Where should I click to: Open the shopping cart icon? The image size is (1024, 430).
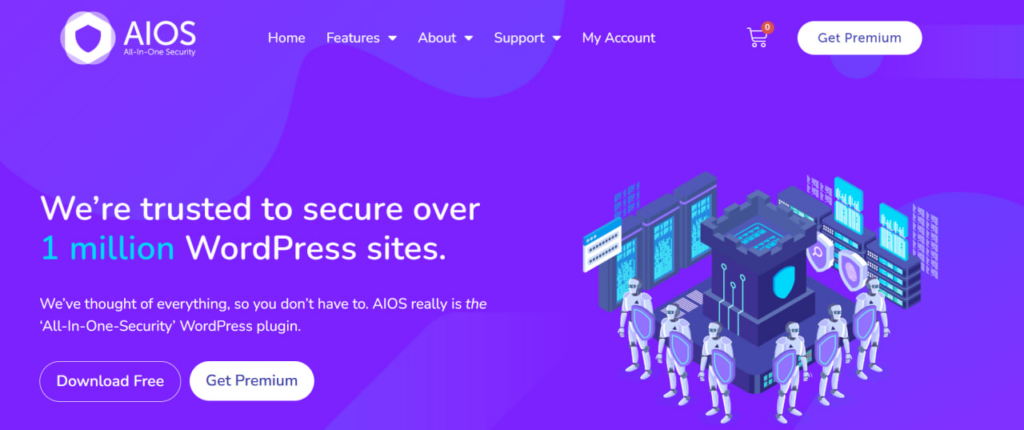(x=757, y=37)
